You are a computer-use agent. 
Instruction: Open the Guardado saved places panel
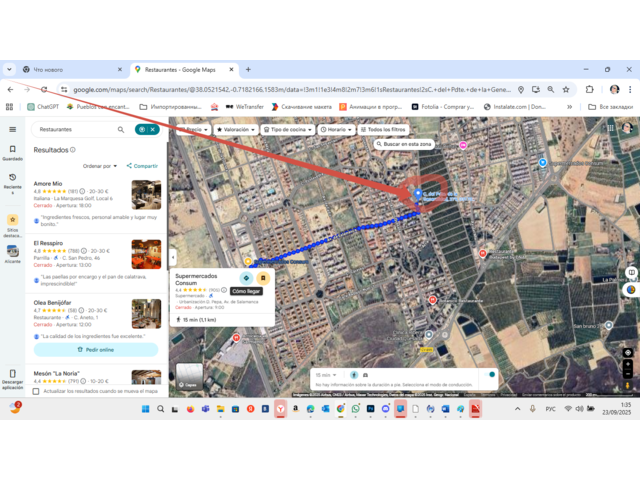pos(12,152)
